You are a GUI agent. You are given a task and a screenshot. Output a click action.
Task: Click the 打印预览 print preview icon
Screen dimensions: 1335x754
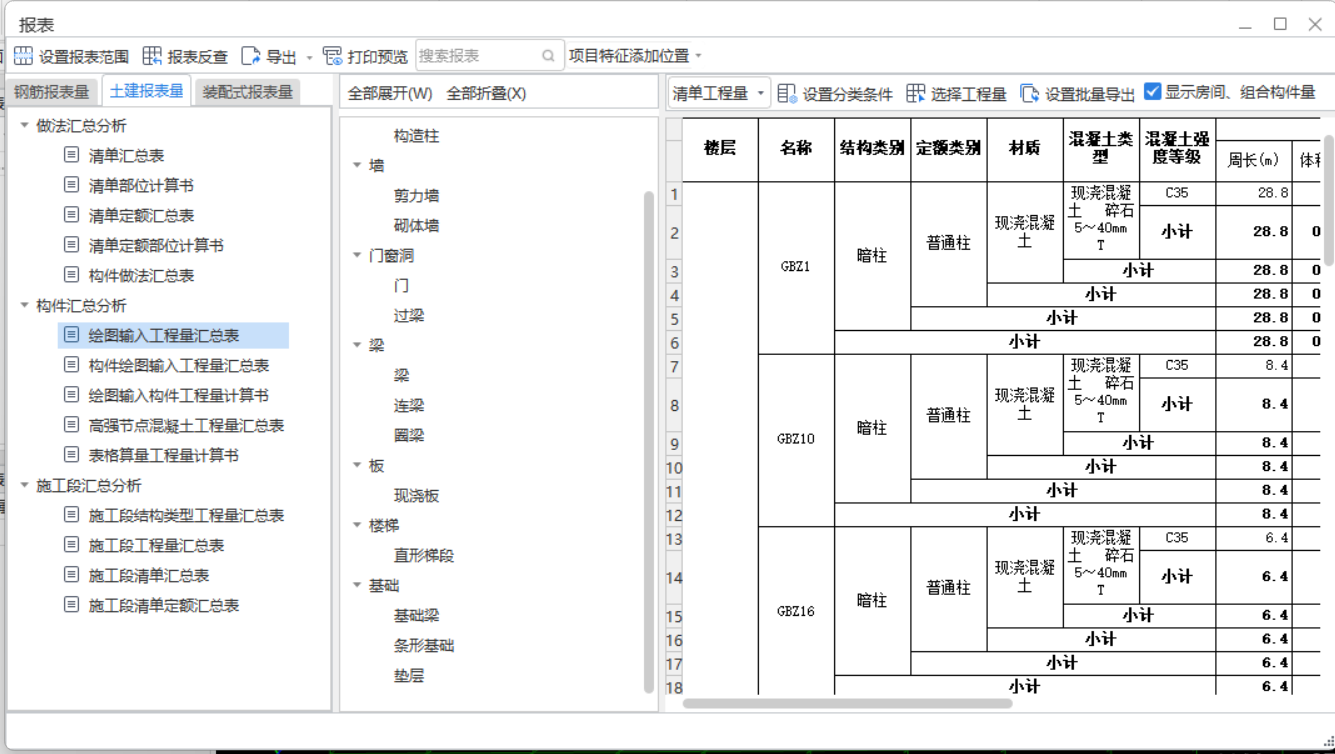point(333,56)
